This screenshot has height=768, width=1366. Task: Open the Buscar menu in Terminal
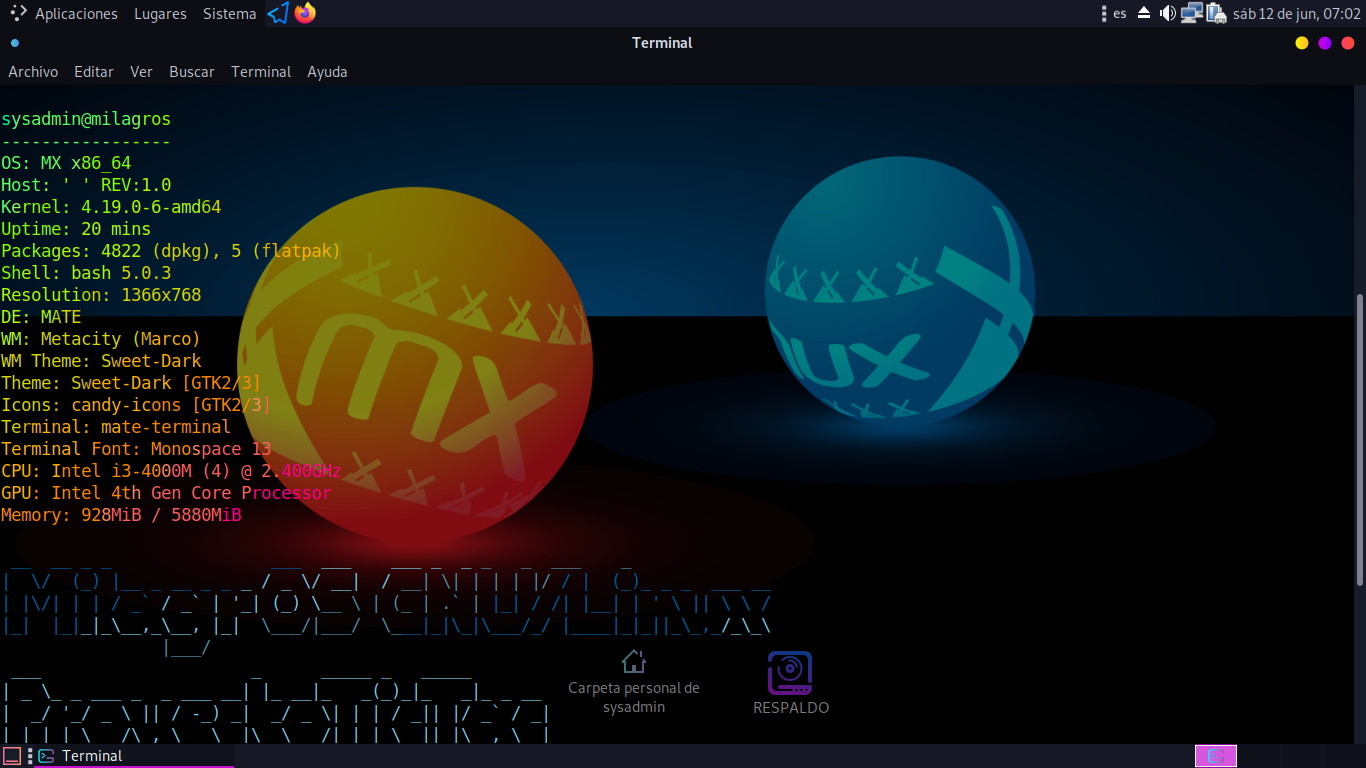click(x=191, y=72)
